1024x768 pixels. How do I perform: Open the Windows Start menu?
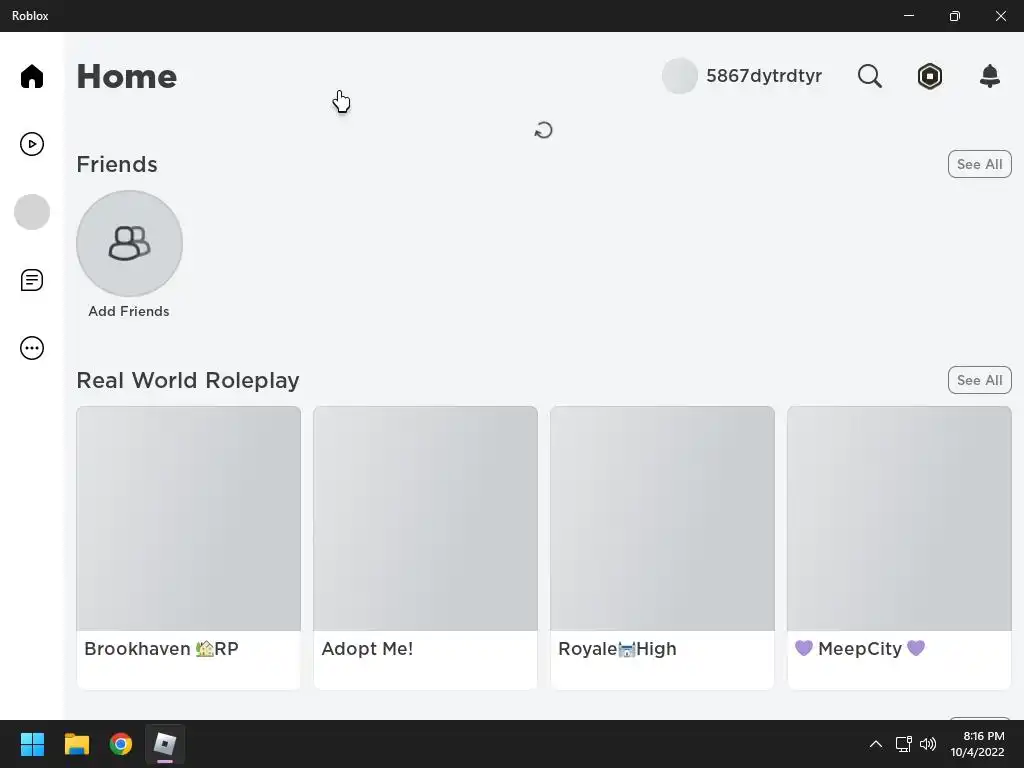[32, 744]
